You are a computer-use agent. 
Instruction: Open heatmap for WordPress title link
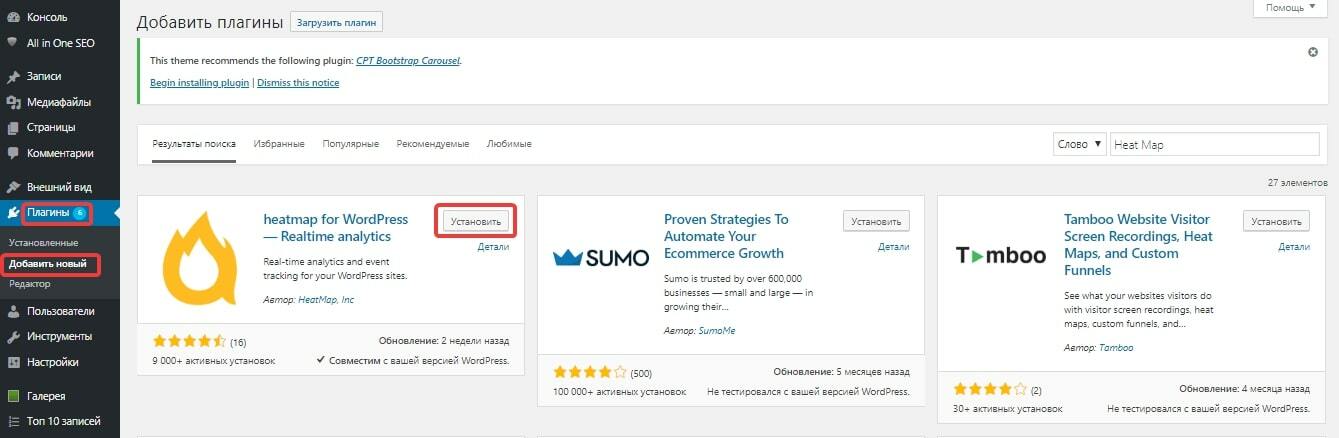tap(335, 228)
